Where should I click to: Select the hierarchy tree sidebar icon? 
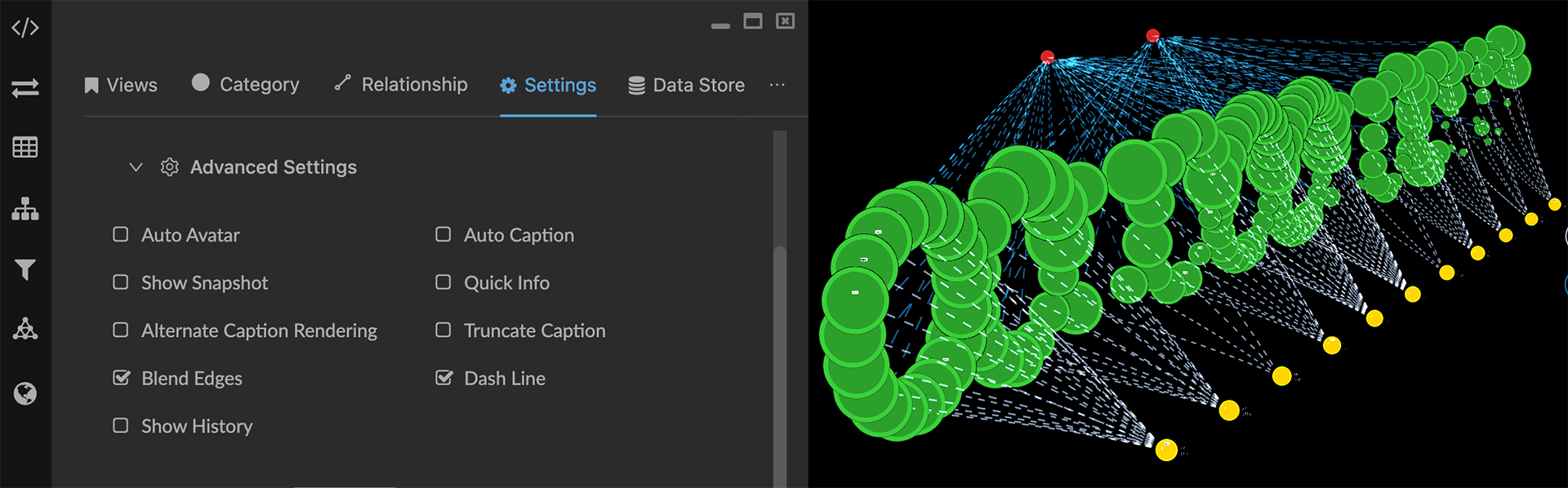tap(25, 209)
